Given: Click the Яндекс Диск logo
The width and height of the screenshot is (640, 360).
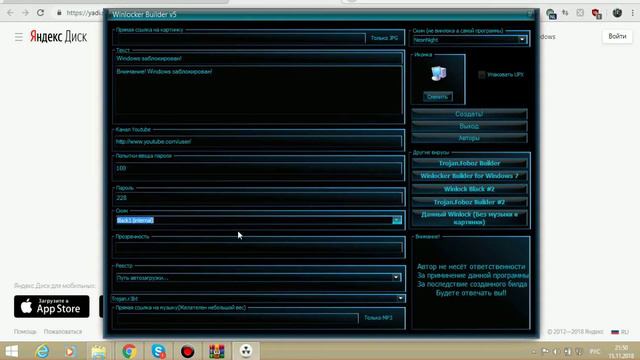Looking at the screenshot, I should coord(58,37).
